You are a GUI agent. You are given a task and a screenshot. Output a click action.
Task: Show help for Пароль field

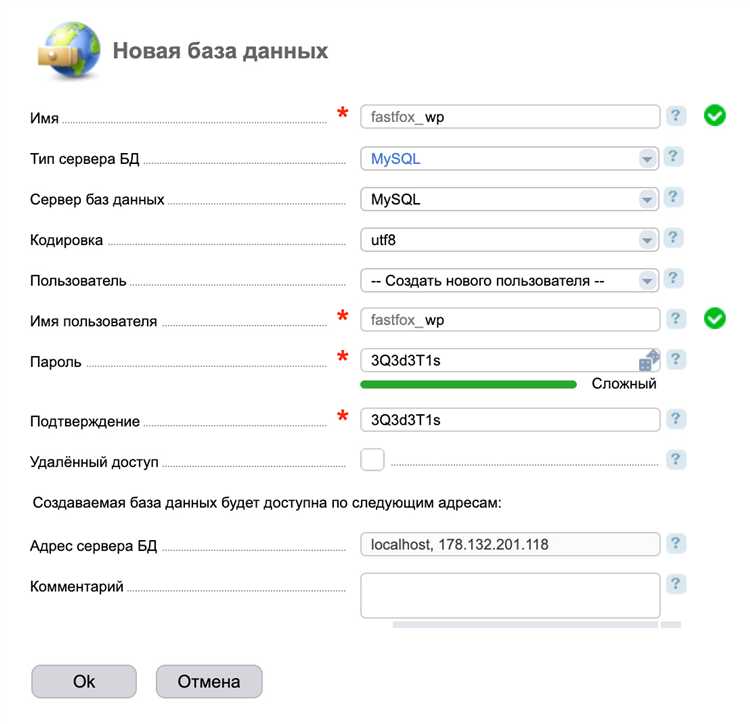(677, 359)
